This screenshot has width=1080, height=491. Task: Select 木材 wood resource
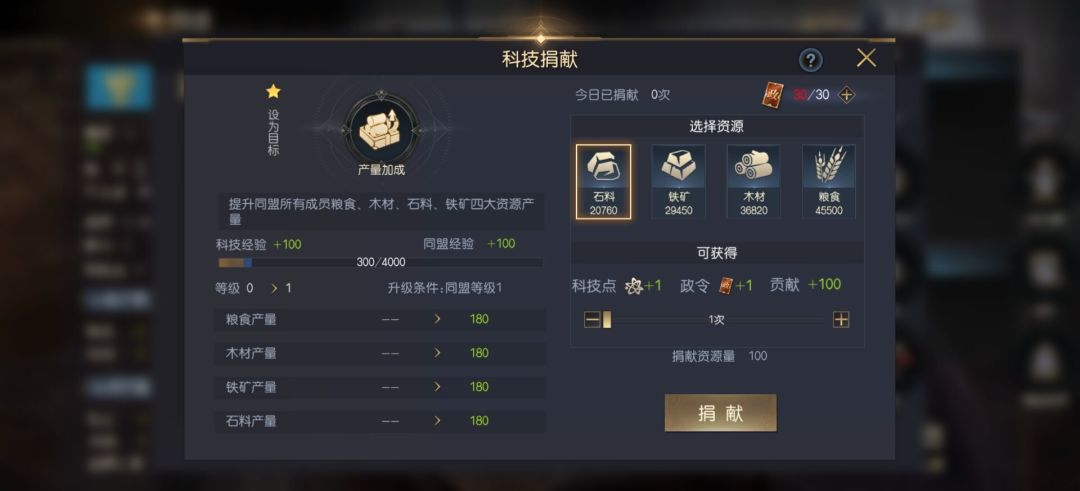[754, 182]
